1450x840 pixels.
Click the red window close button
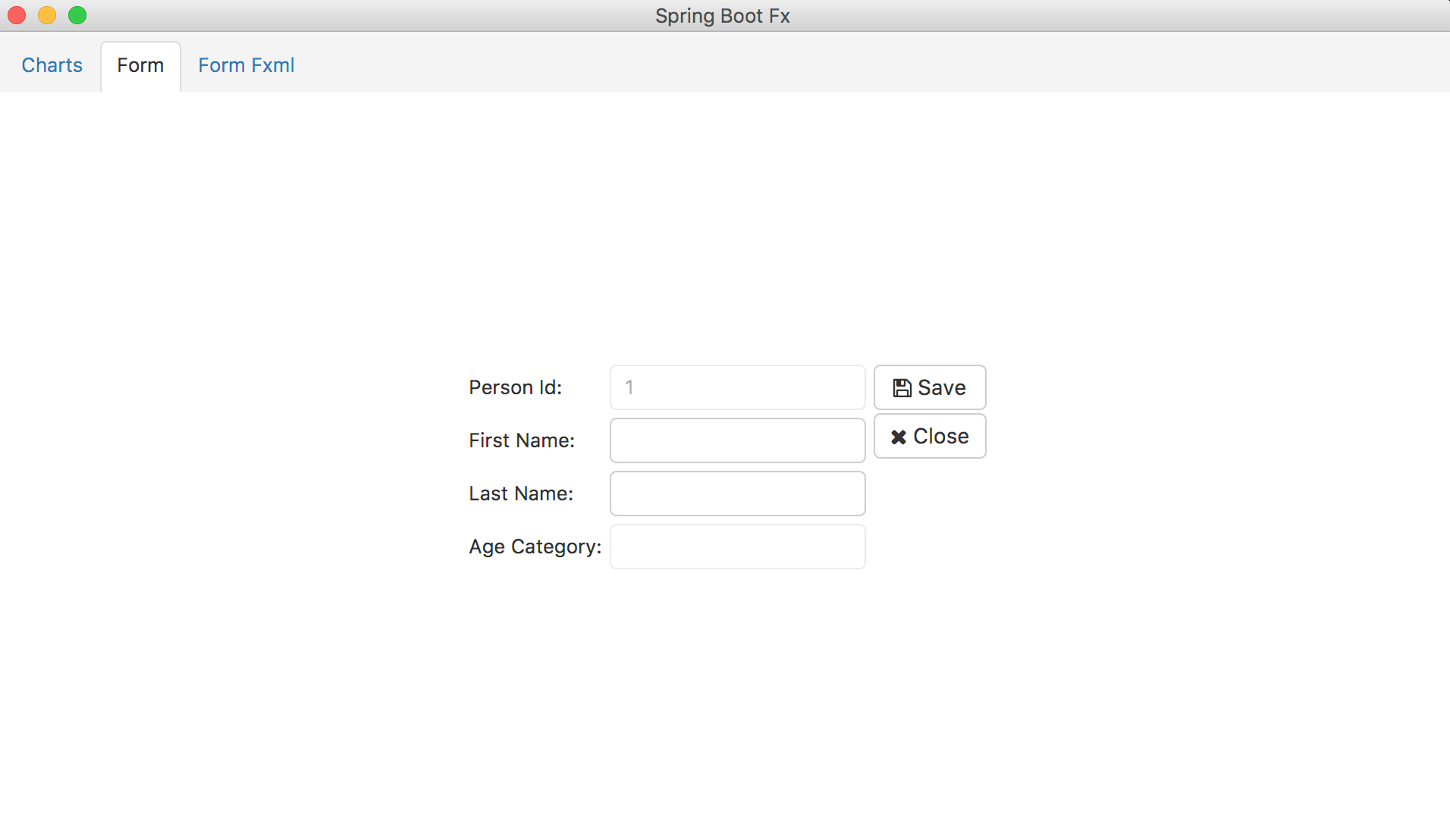(x=17, y=15)
